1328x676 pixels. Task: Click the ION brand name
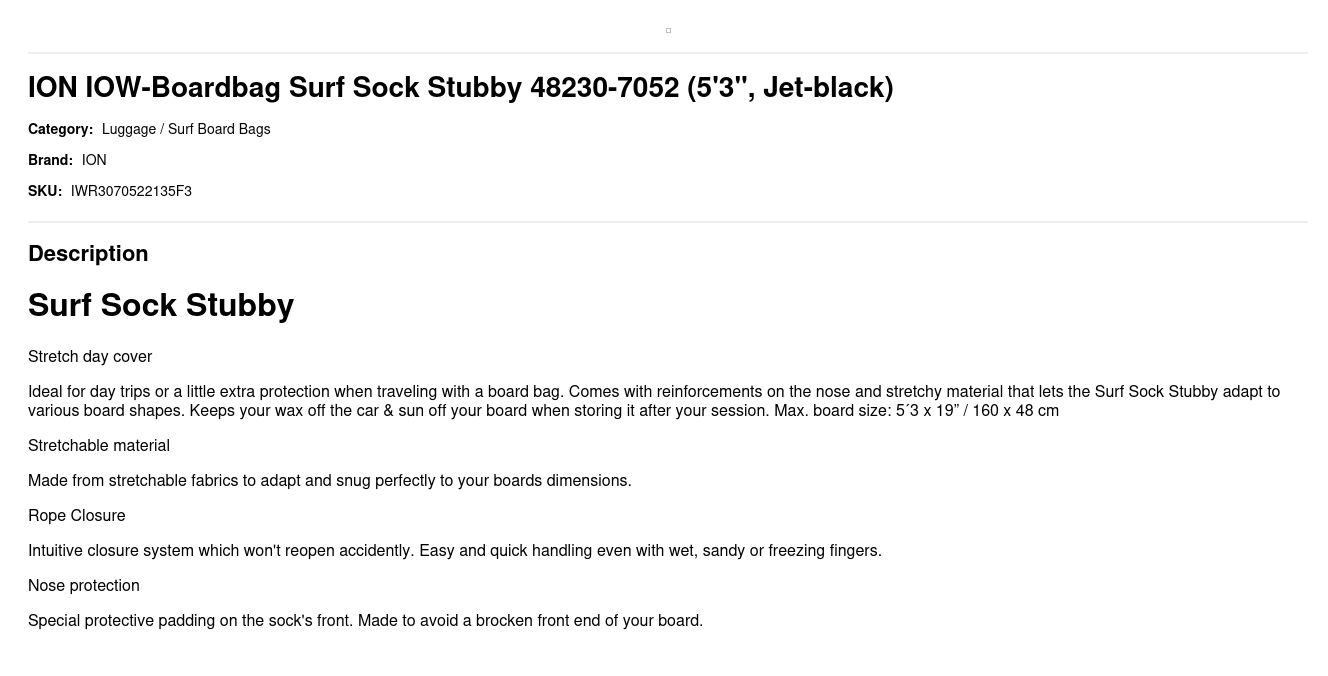94,160
